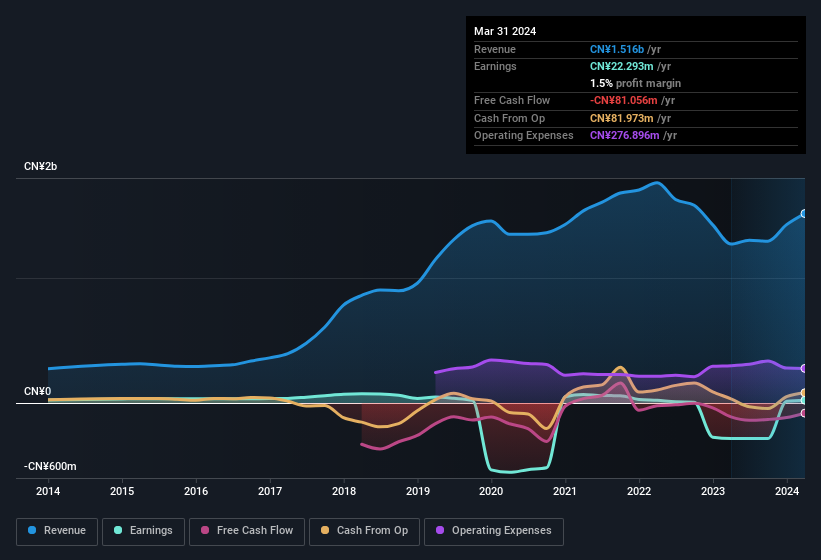Click the Earnings teal end-point marker

(804, 400)
